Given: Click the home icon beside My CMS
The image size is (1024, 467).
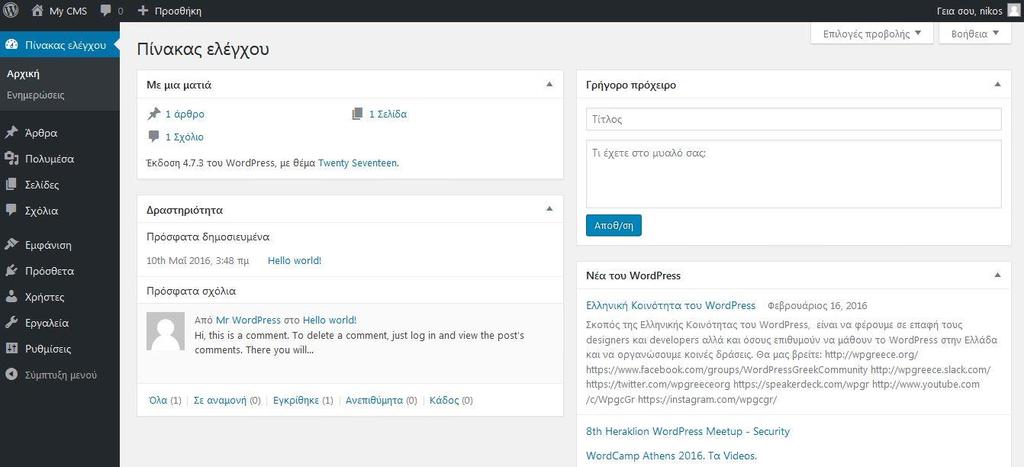Looking at the screenshot, I should point(37,10).
